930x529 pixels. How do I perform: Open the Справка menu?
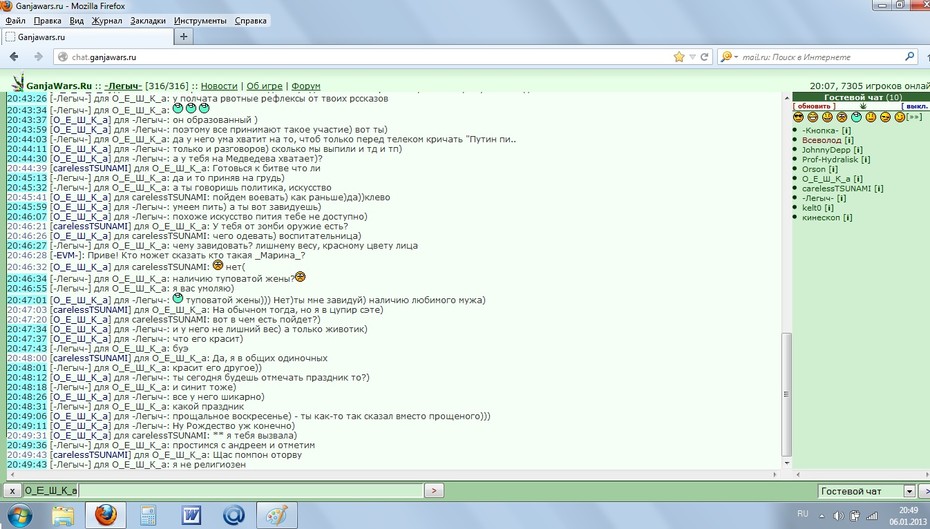(x=250, y=21)
